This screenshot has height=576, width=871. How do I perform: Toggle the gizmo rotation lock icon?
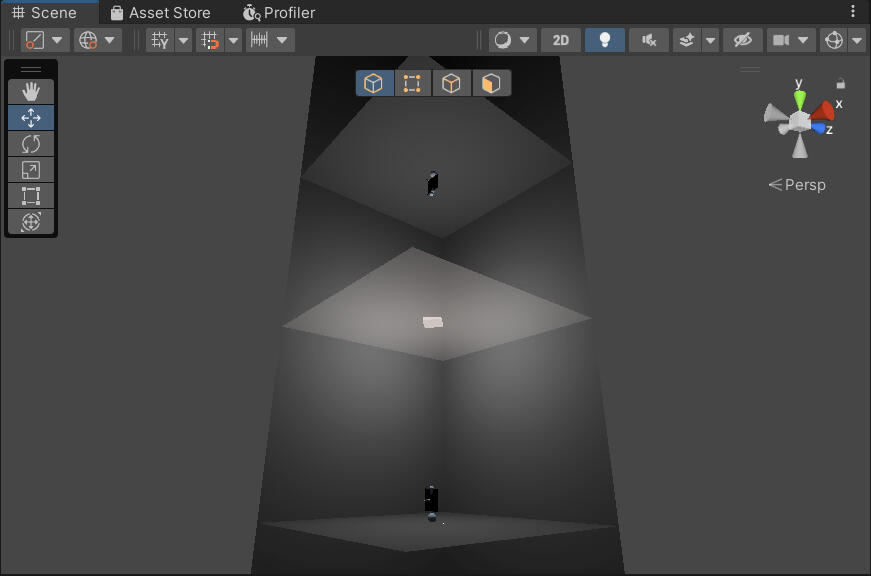840,84
